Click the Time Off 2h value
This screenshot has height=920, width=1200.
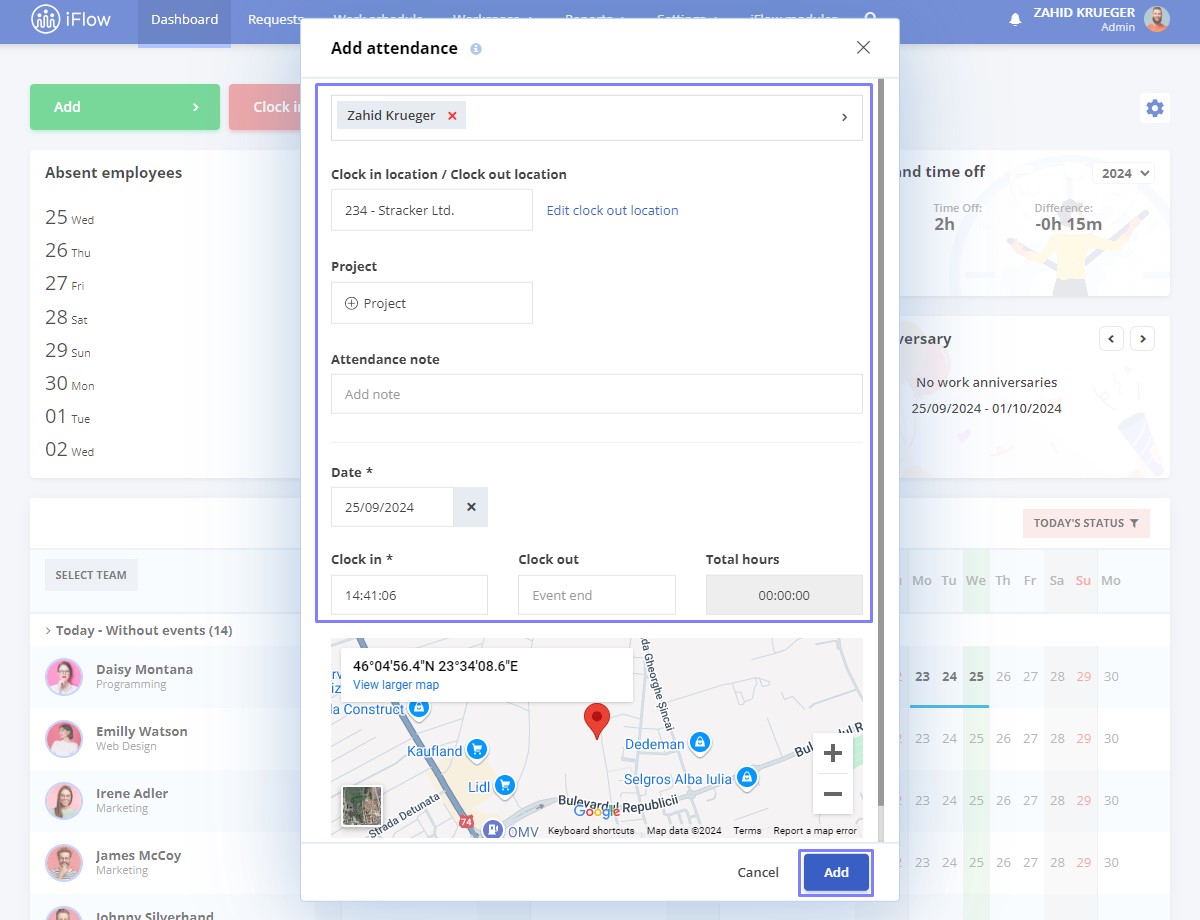tap(944, 224)
